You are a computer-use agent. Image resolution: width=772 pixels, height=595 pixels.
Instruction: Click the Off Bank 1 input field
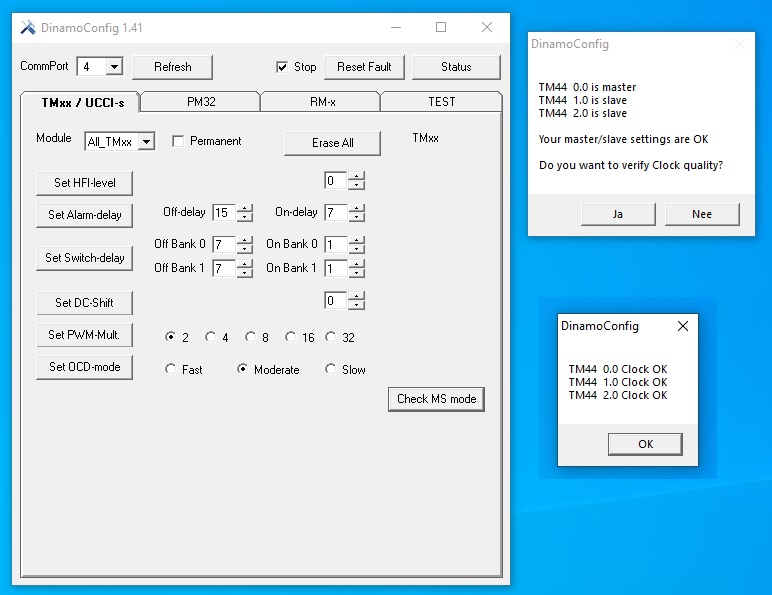(x=223, y=268)
